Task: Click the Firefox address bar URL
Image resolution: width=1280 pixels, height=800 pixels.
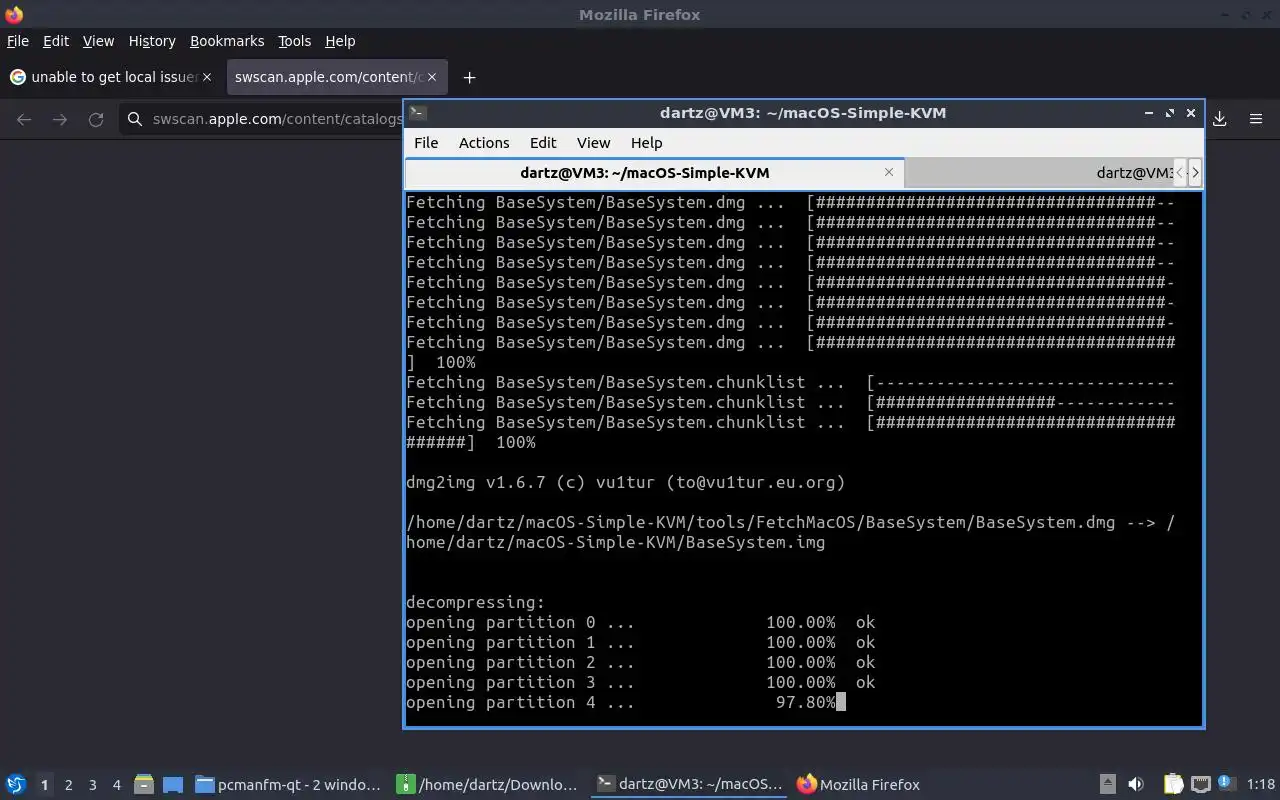Action: [x=277, y=119]
